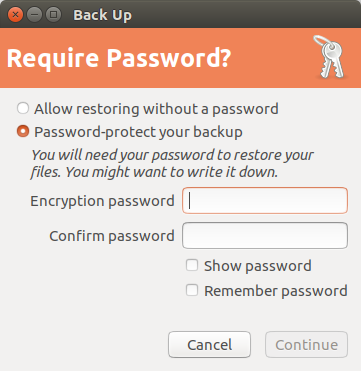Click the Allow restoring without a password text
The width and height of the screenshot is (361, 371).
(x=156, y=109)
